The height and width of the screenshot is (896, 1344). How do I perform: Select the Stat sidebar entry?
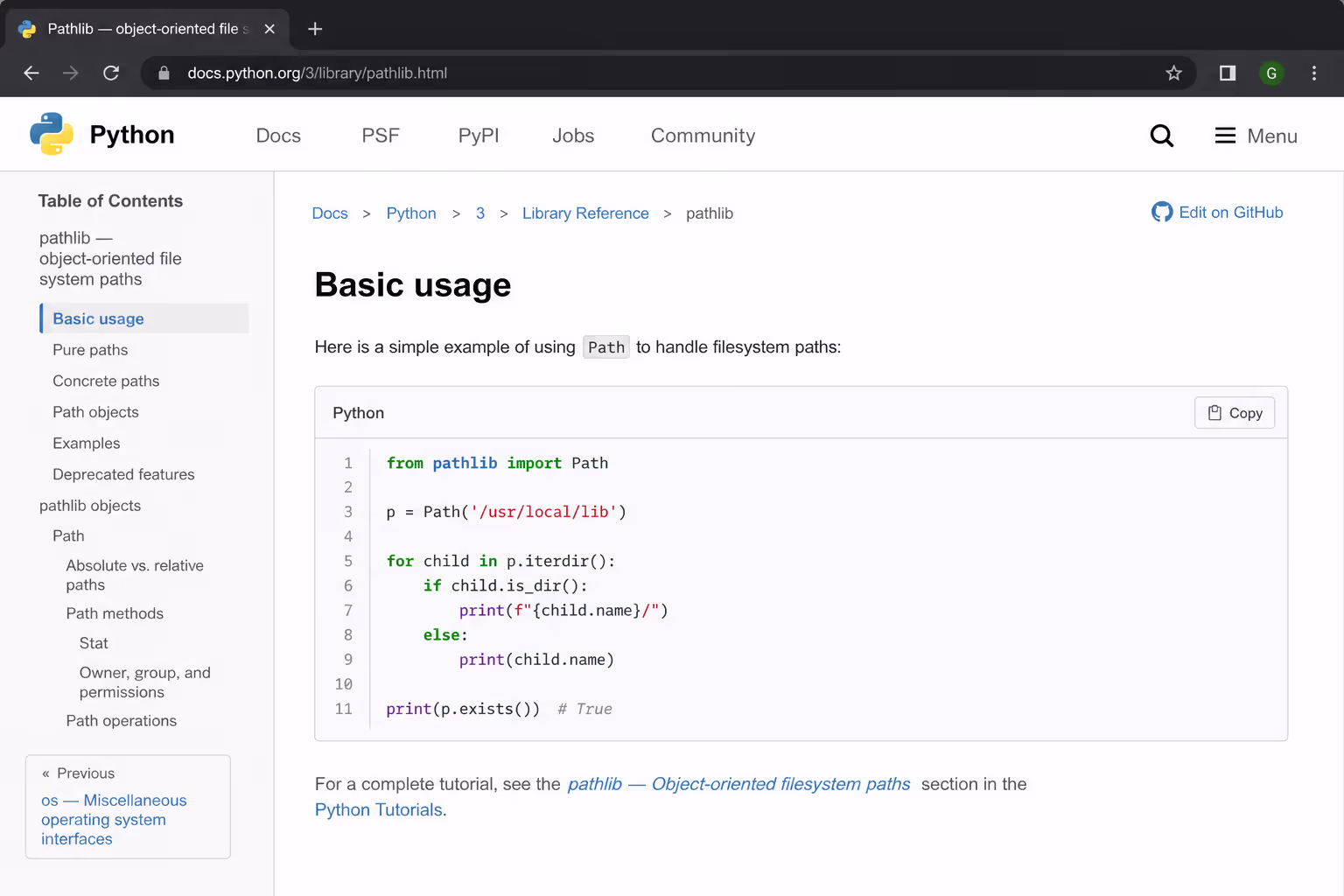[94, 643]
